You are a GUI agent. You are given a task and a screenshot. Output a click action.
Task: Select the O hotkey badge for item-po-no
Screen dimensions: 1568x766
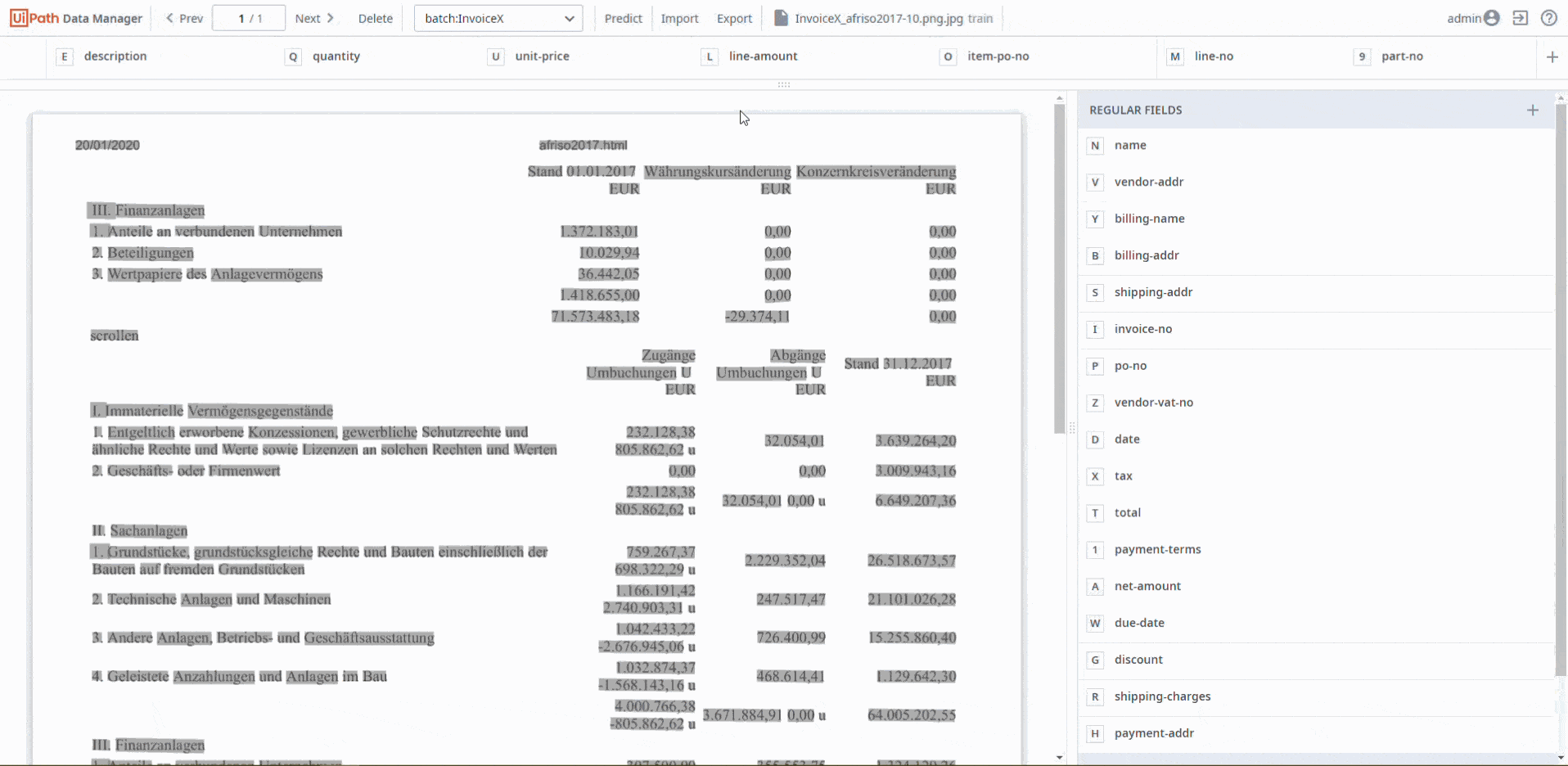948,56
